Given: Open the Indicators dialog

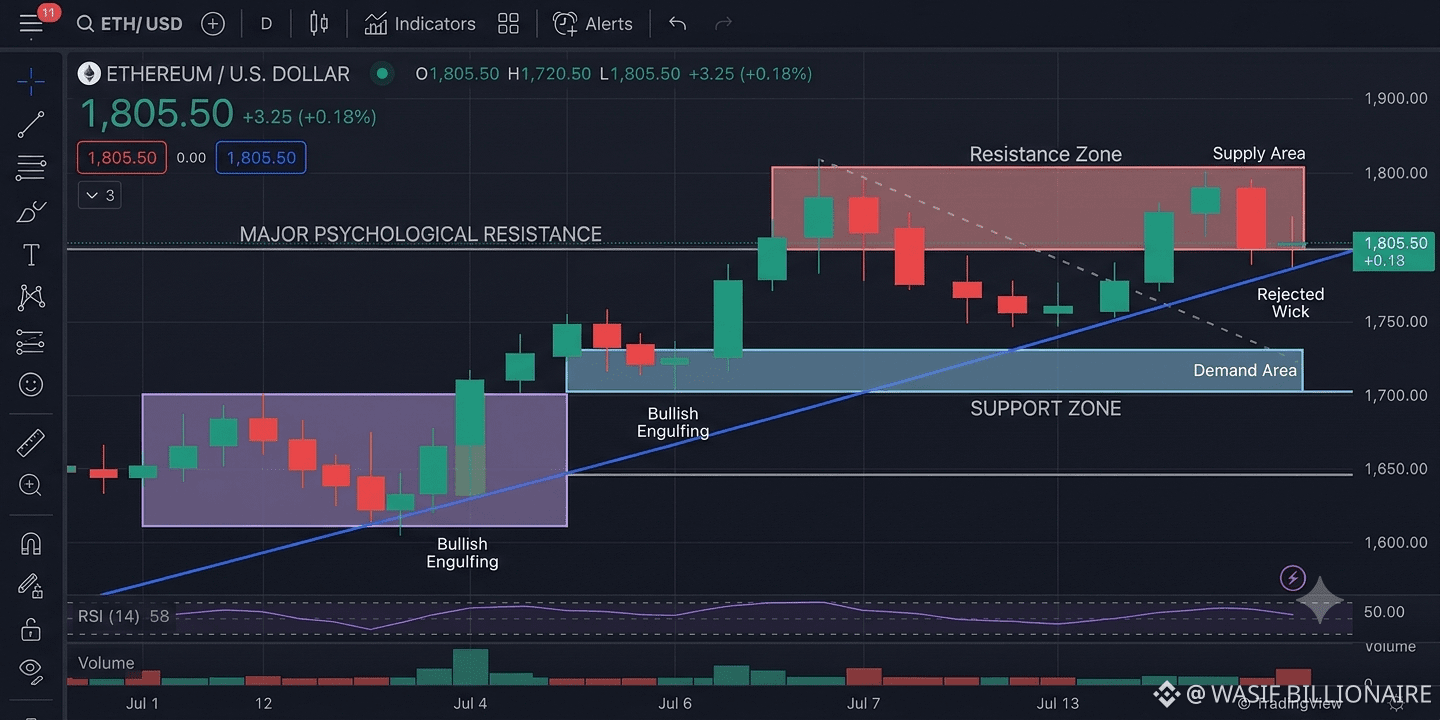Looking at the screenshot, I should 420,23.
